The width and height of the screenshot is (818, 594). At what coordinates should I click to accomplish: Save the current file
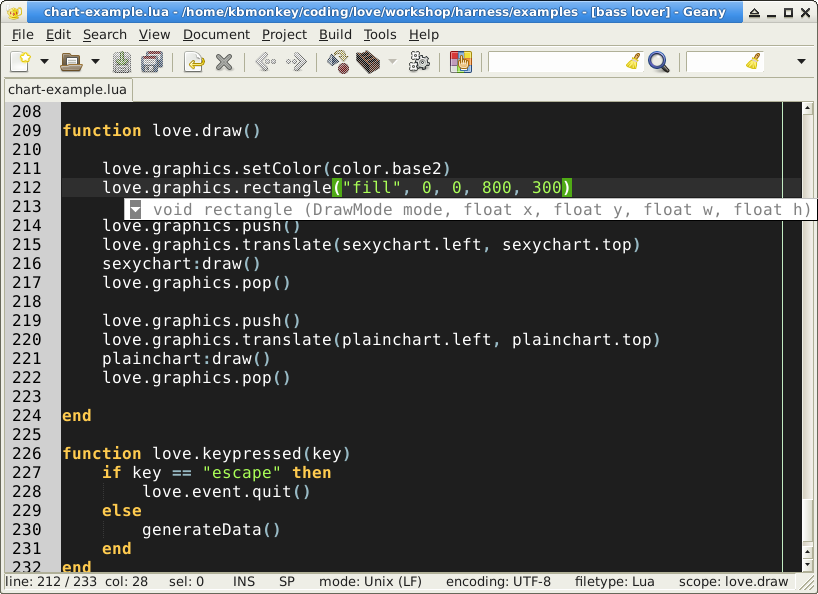122,62
